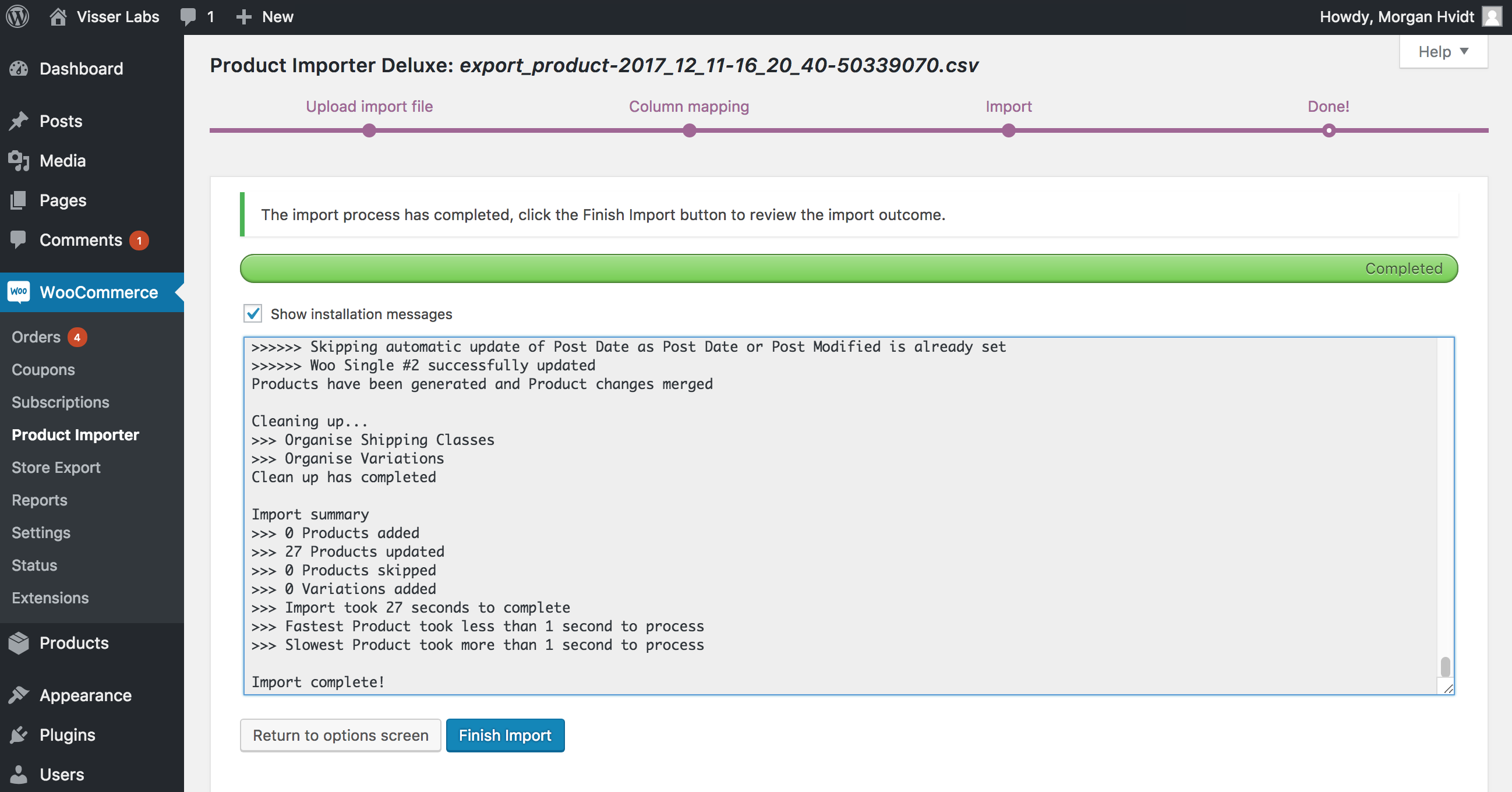Click the Comments speech bubble sidebar icon
Screen dimensions: 1512x792
point(19,240)
